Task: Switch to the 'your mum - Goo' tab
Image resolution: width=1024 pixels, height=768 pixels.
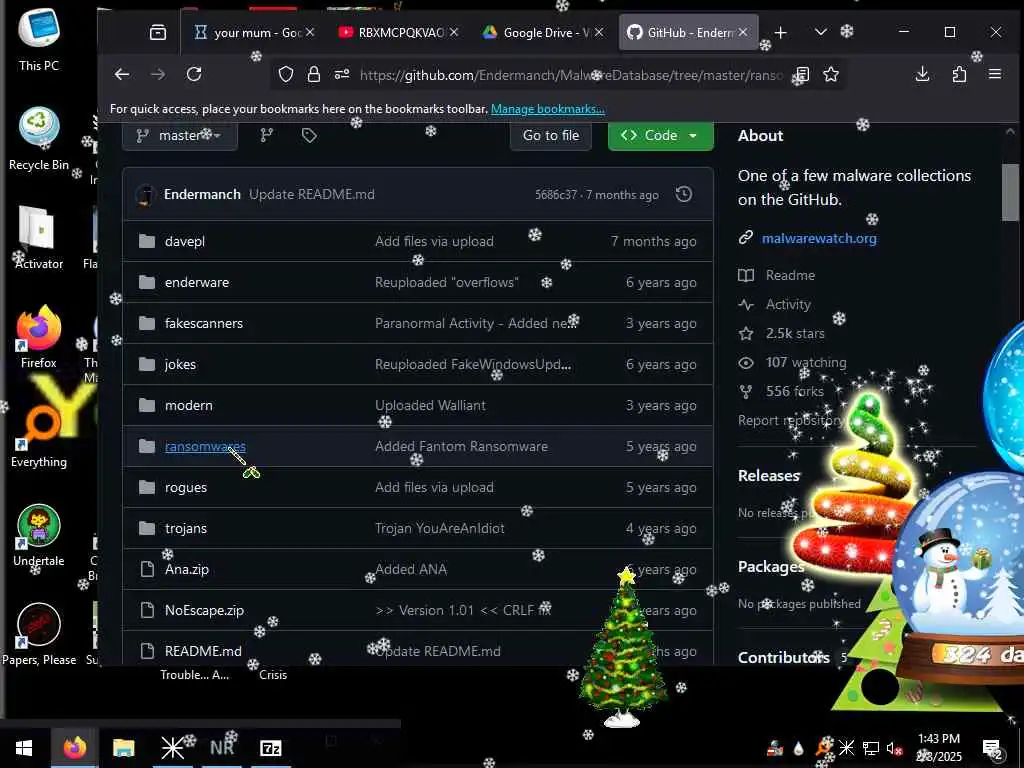Action: (256, 32)
